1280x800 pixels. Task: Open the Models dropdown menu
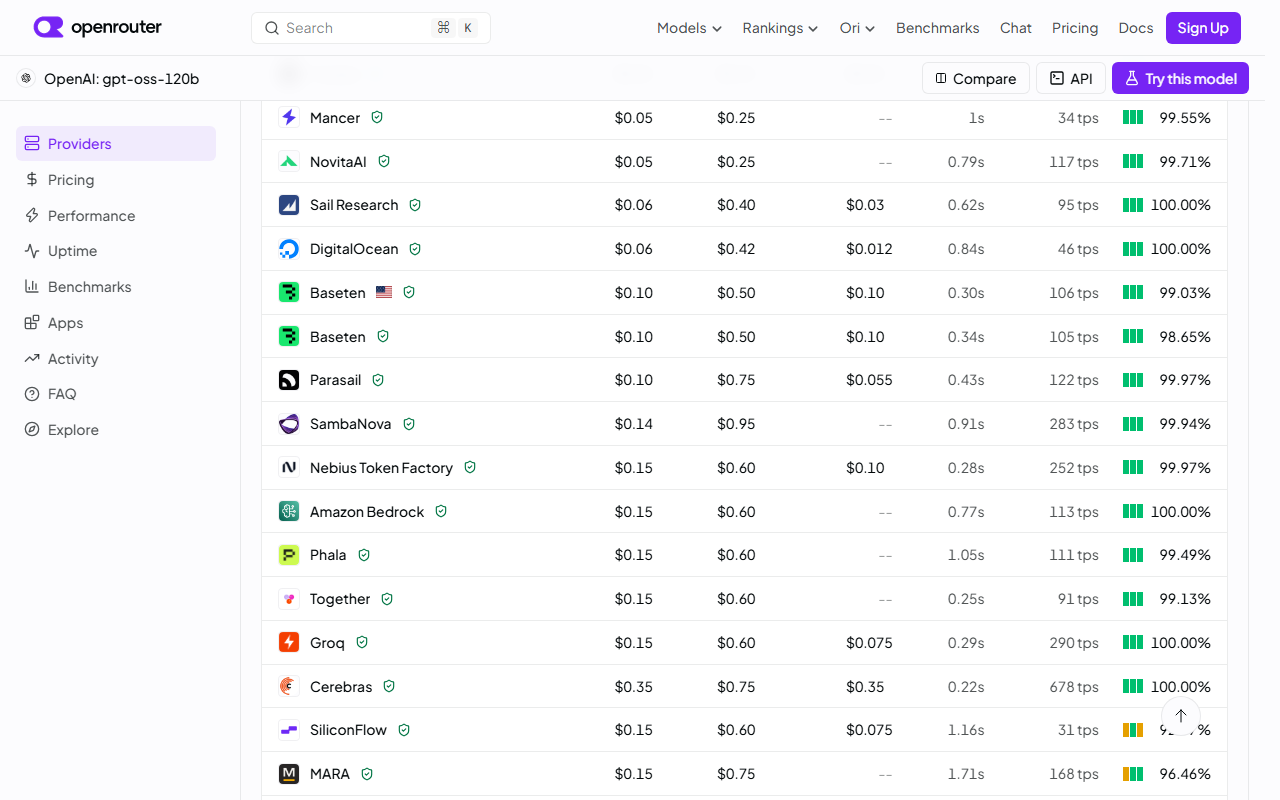click(689, 28)
